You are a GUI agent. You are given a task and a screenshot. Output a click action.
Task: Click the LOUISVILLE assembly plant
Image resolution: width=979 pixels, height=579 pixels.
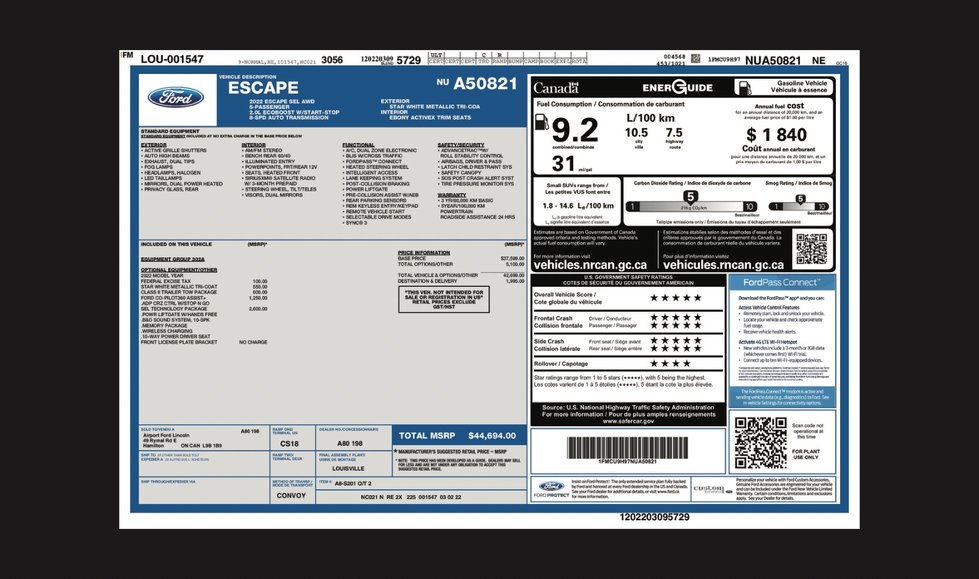pyautogui.click(x=348, y=468)
